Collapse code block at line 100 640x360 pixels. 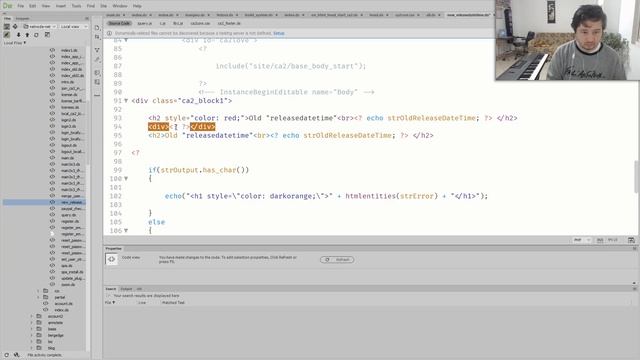point(126,178)
